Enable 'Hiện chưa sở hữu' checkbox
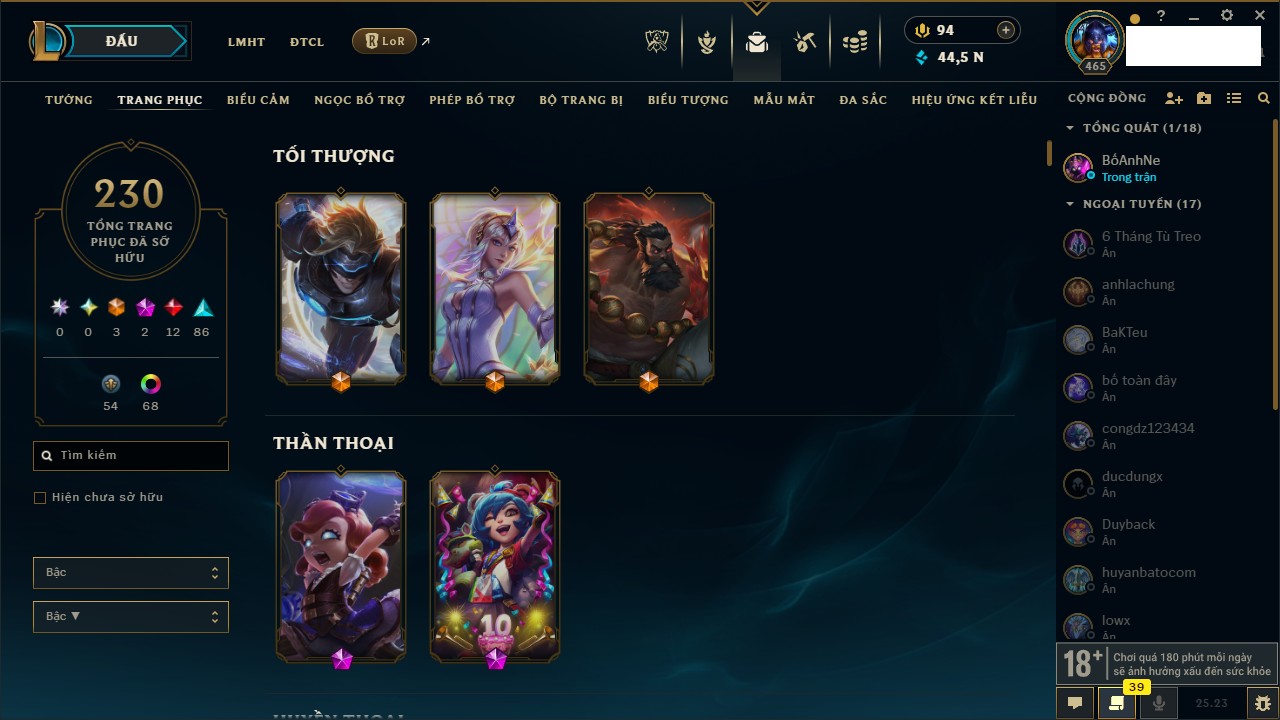Screen dimensions: 1280x720 (40, 497)
